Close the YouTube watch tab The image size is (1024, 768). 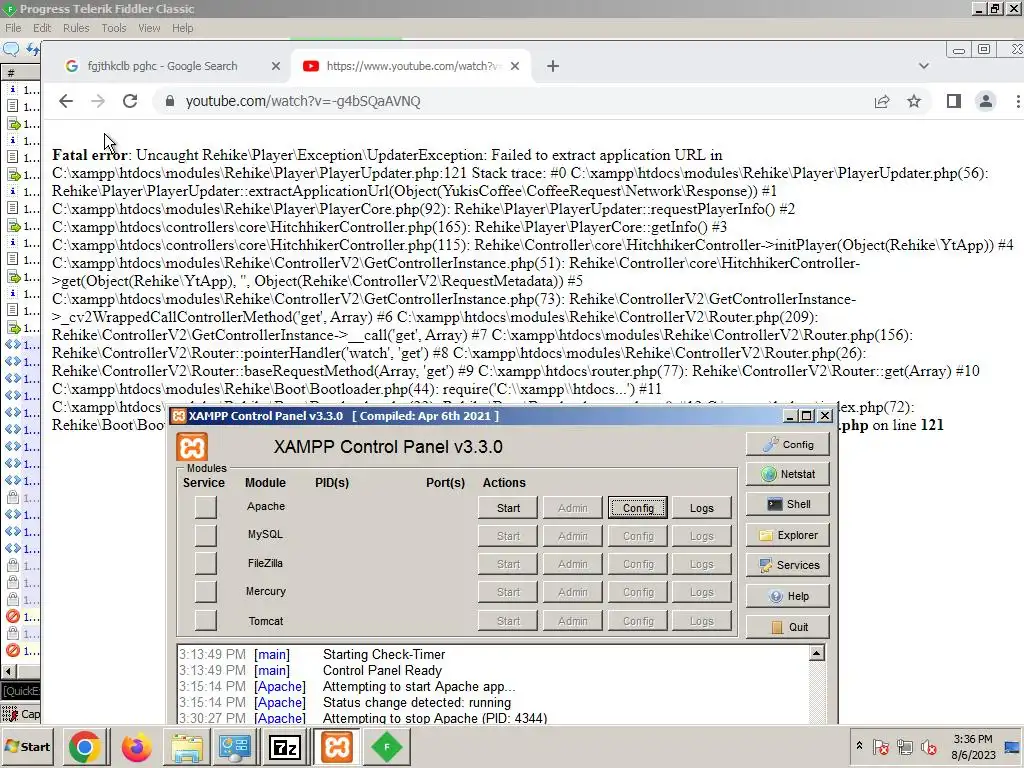(x=515, y=66)
